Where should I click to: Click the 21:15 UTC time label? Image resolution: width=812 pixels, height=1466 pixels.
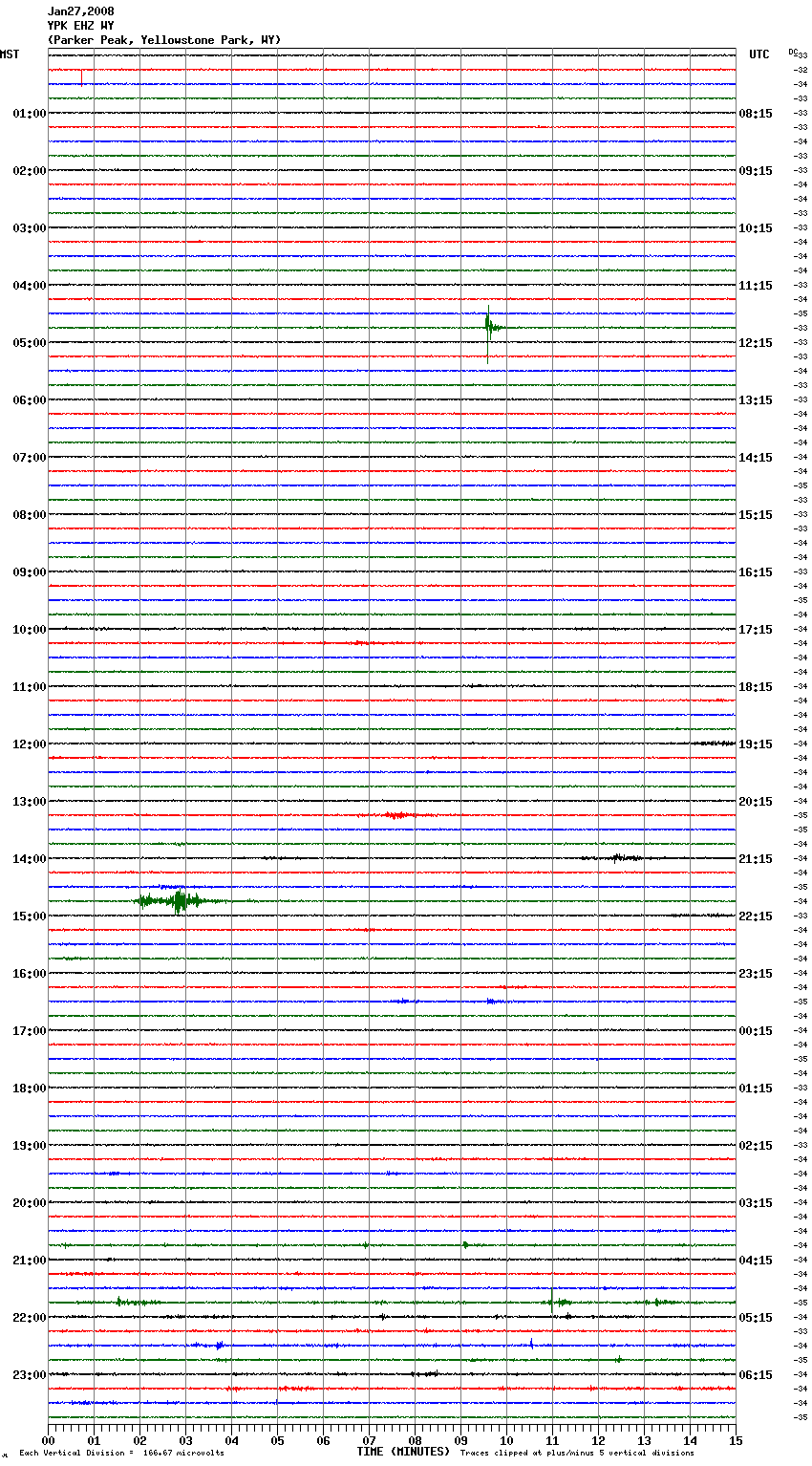(756, 859)
